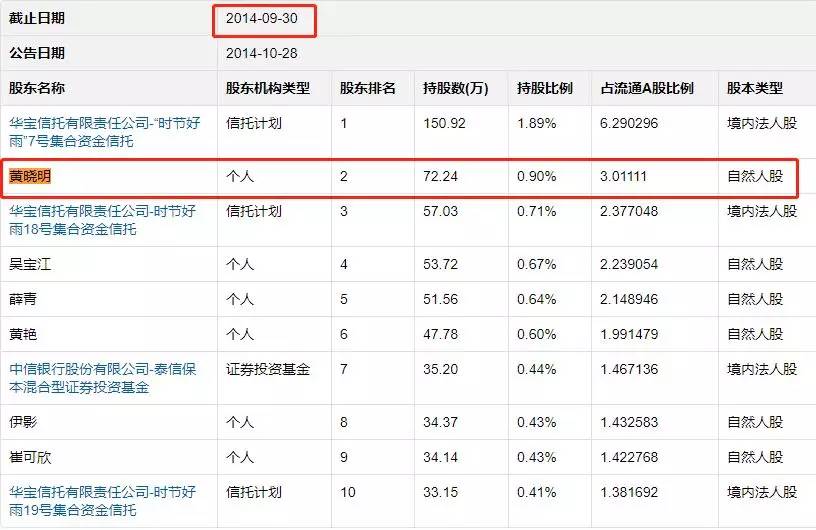Click the 股东排名 column header
This screenshot has height=530, width=816.
click(x=368, y=88)
